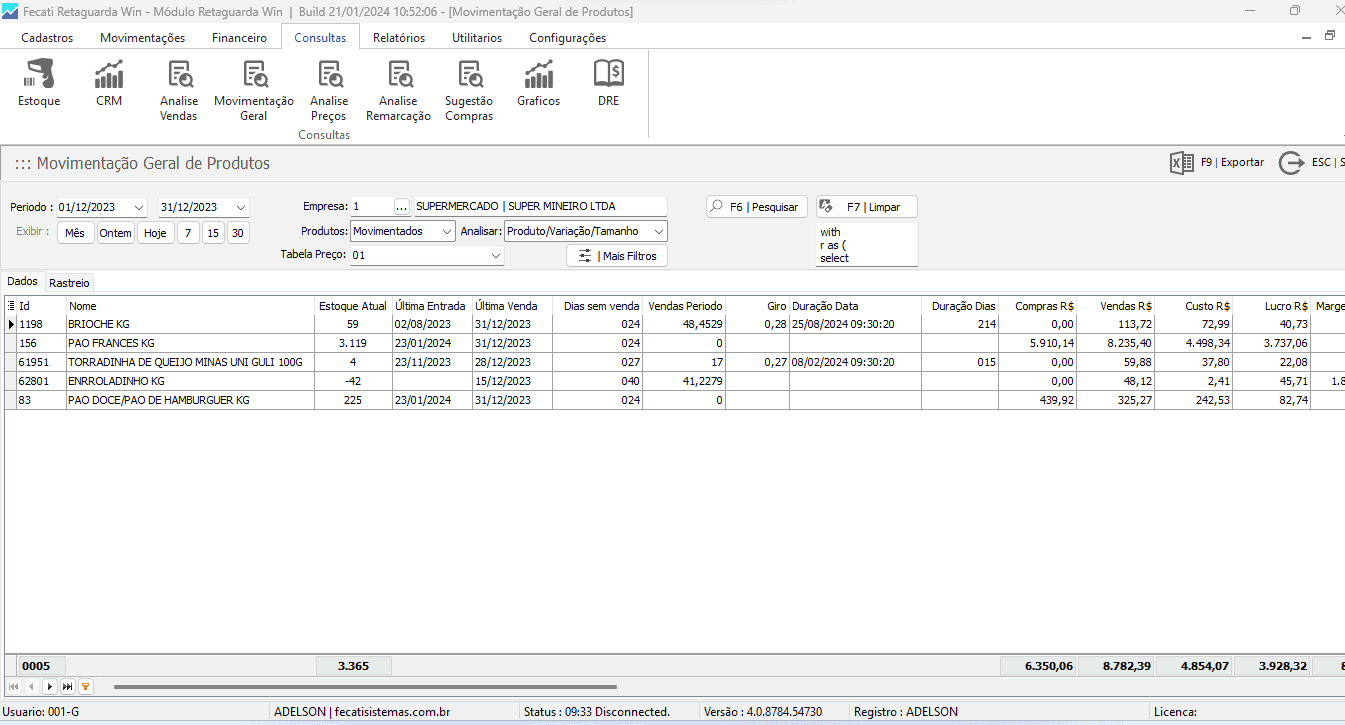Open the Estoque barcode scanner icon
Viewport: 1345px width, 725px height.
pos(39,75)
